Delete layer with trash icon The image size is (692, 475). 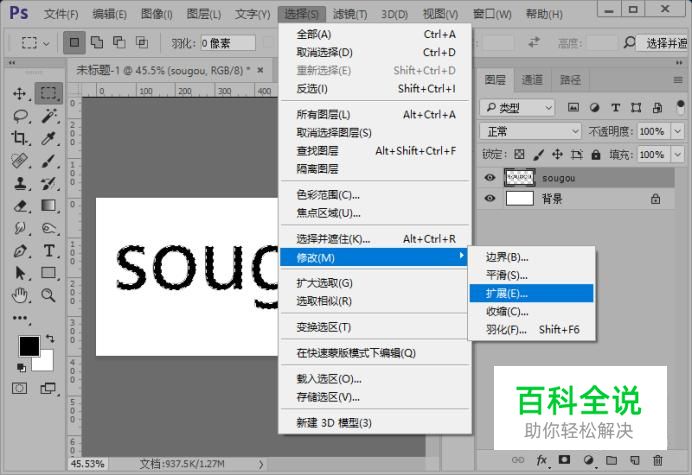click(x=658, y=460)
